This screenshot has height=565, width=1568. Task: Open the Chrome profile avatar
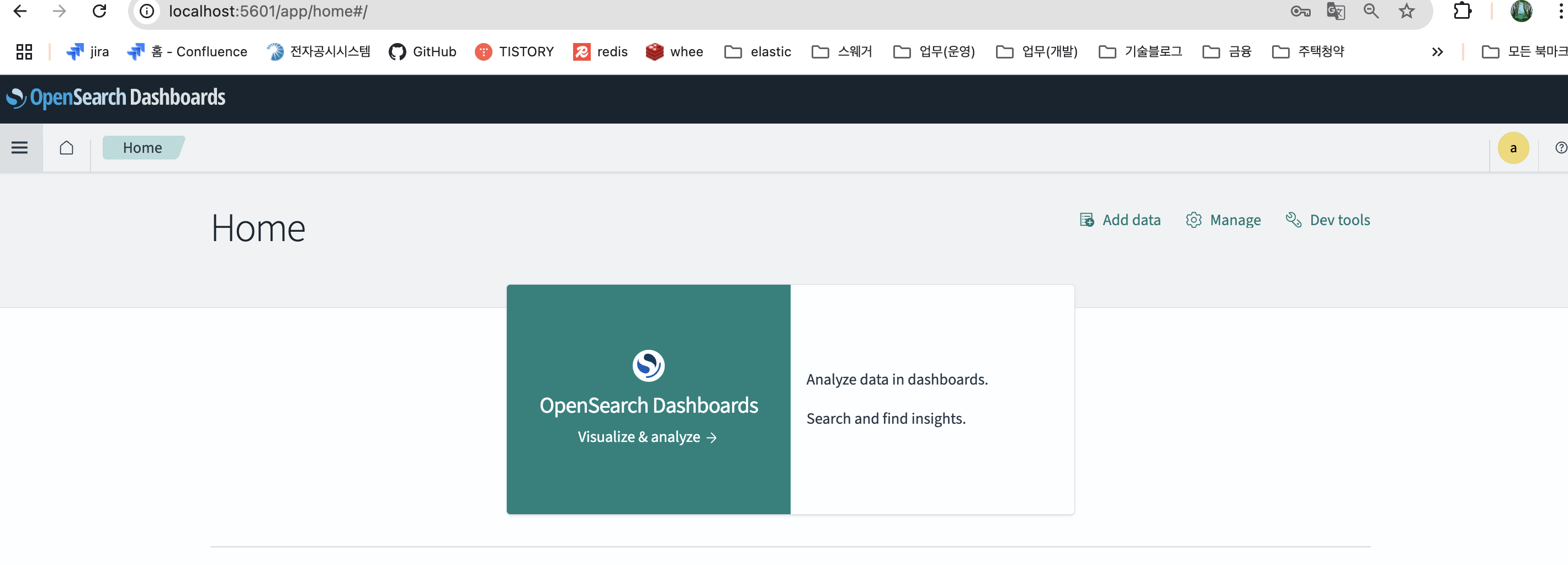pos(1521,11)
